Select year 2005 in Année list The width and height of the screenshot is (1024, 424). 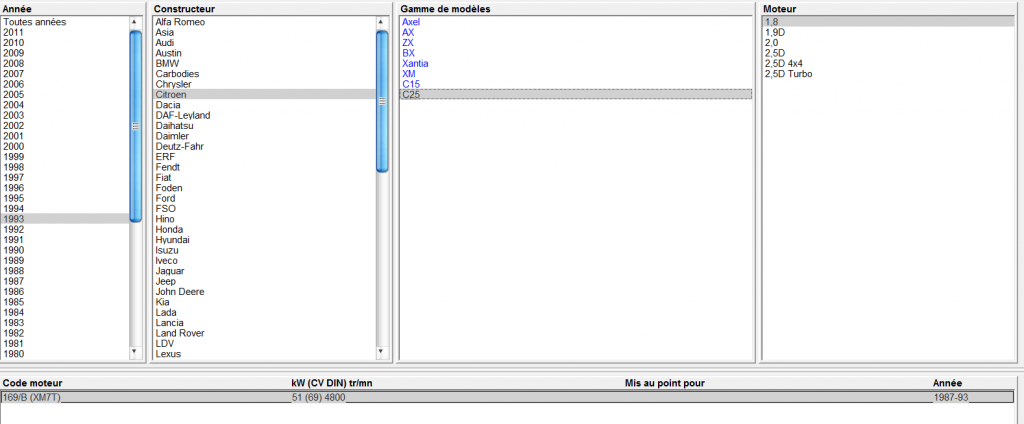point(14,95)
